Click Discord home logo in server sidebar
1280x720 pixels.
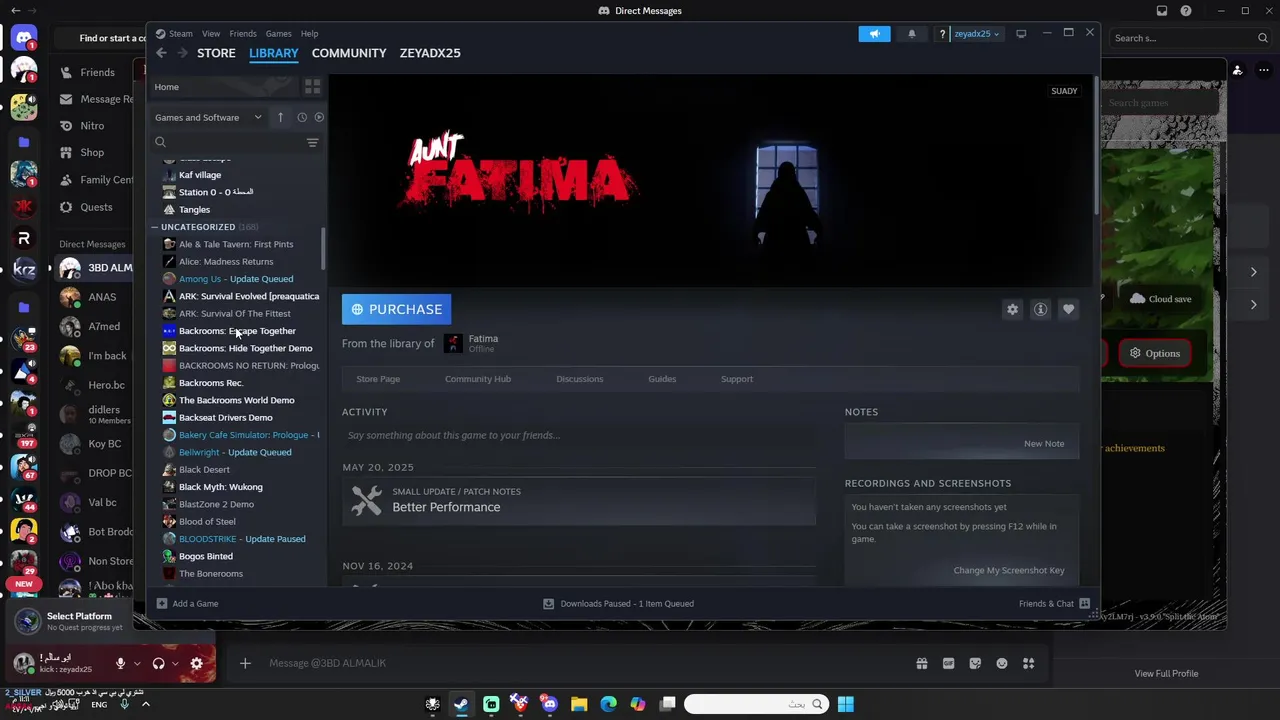coord(24,38)
